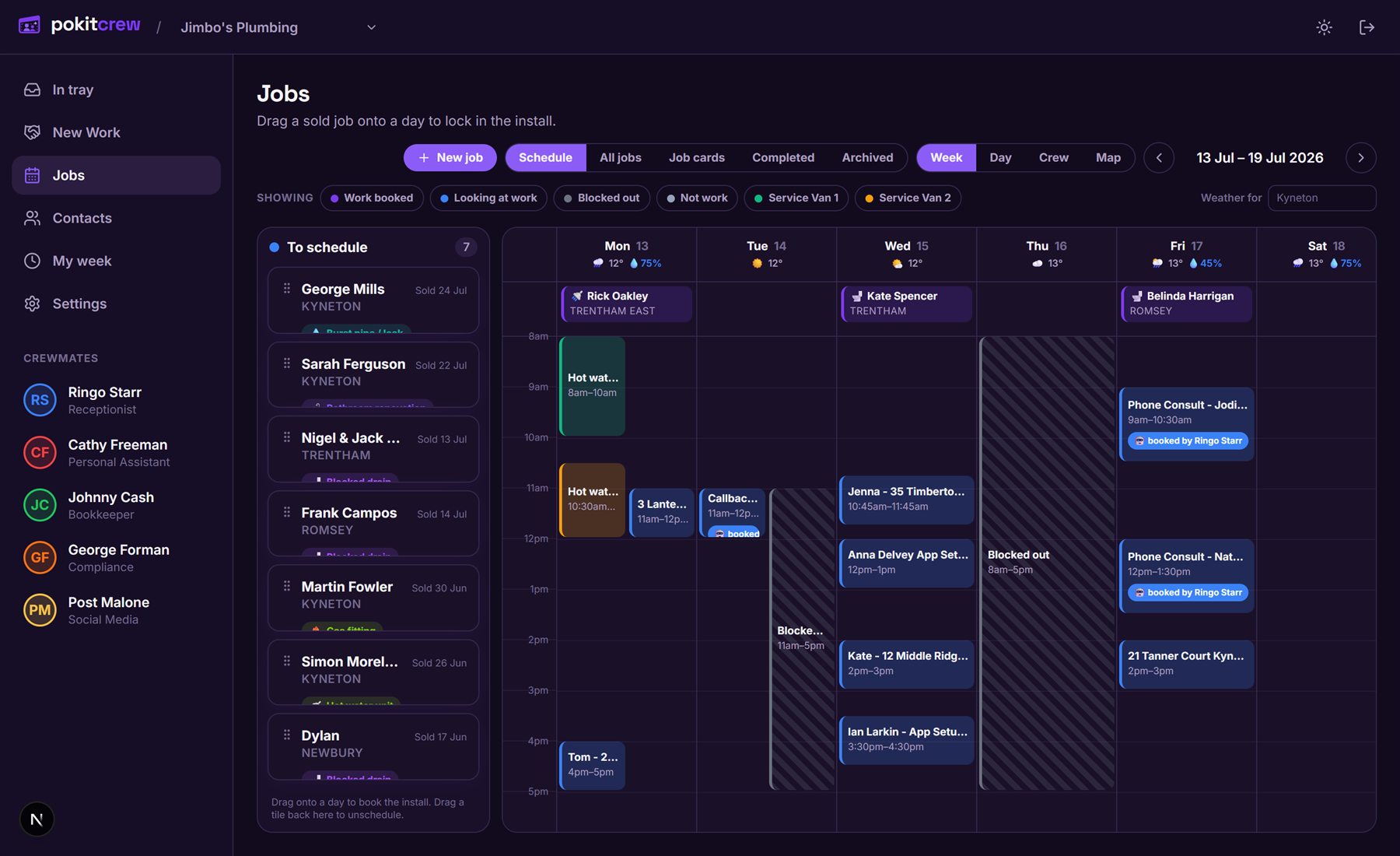Create a New job
Image resolution: width=1400 pixels, height=856 pixels.
pos(450,158)
